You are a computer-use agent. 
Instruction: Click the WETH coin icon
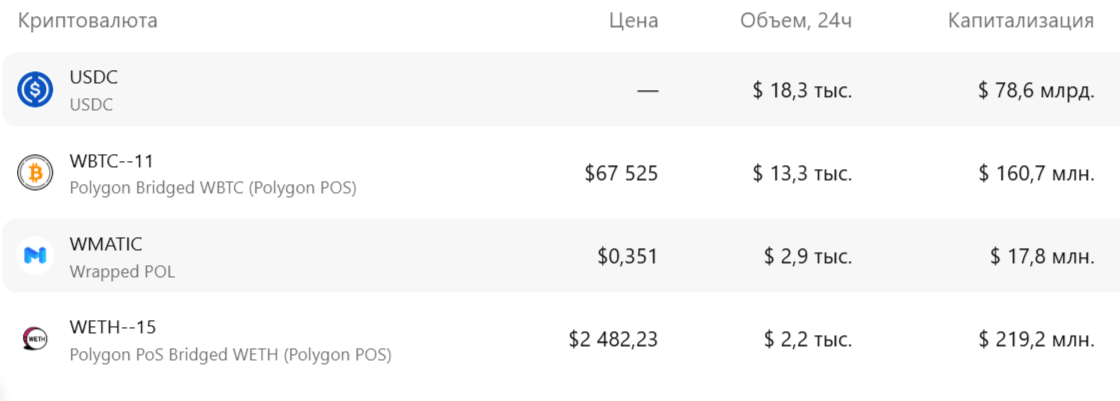(x=35, y=339)
